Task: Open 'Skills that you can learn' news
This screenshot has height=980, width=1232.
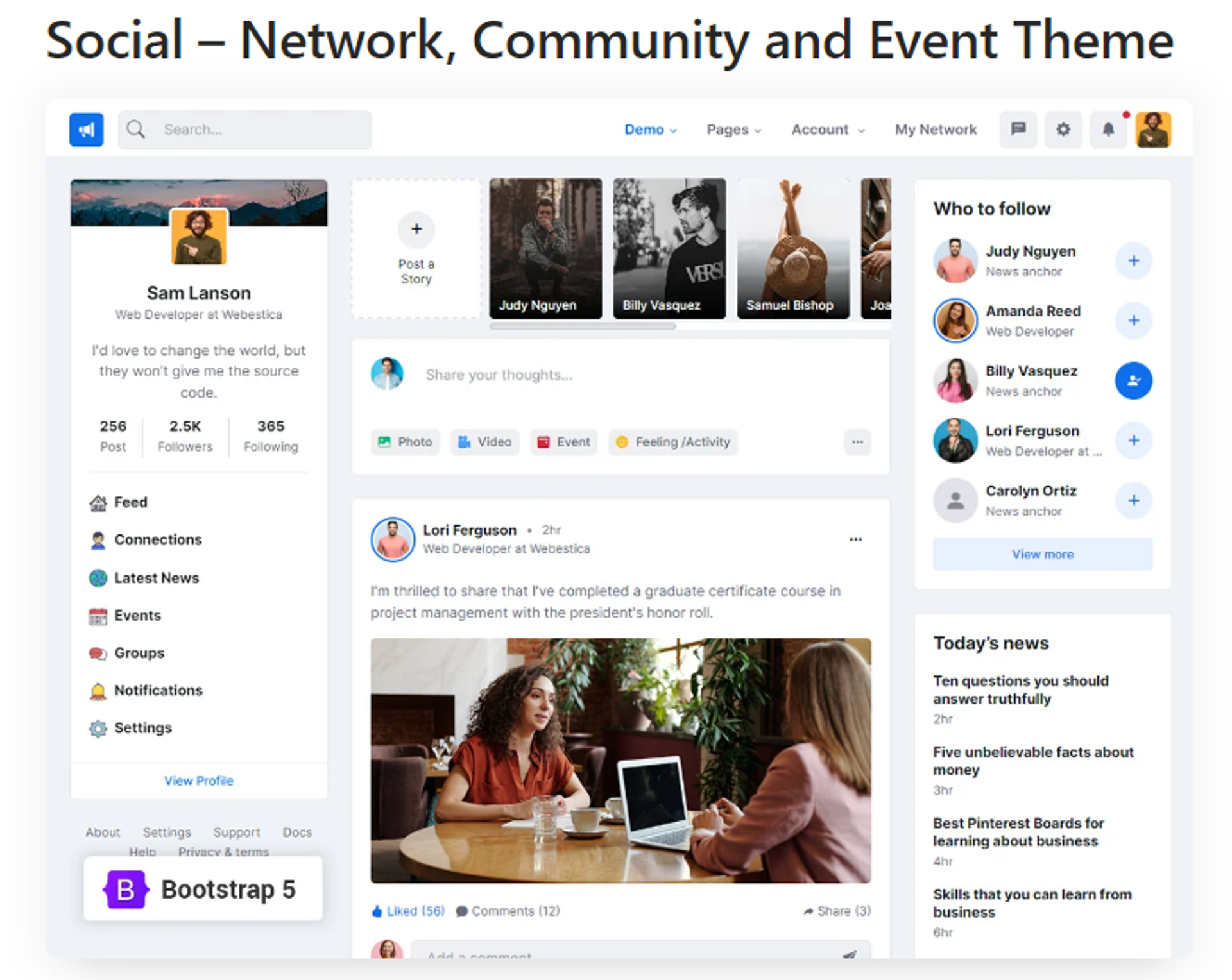Action: [1032, 903]
